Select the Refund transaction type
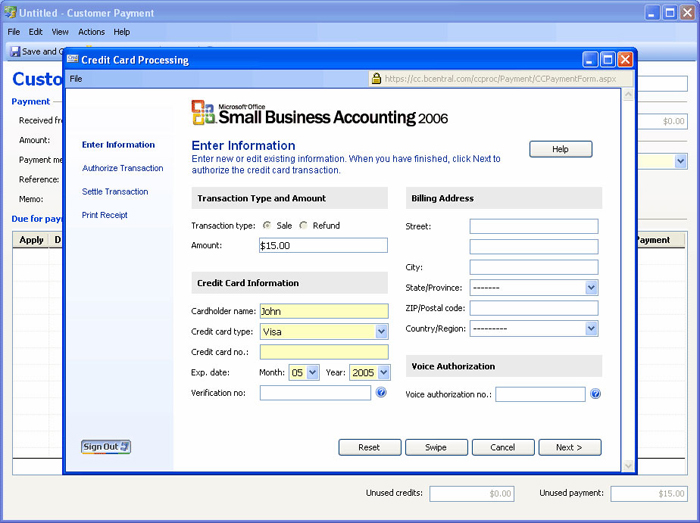Image resolution: width=700 pixels, height=523 pixels. click(303, 226)
